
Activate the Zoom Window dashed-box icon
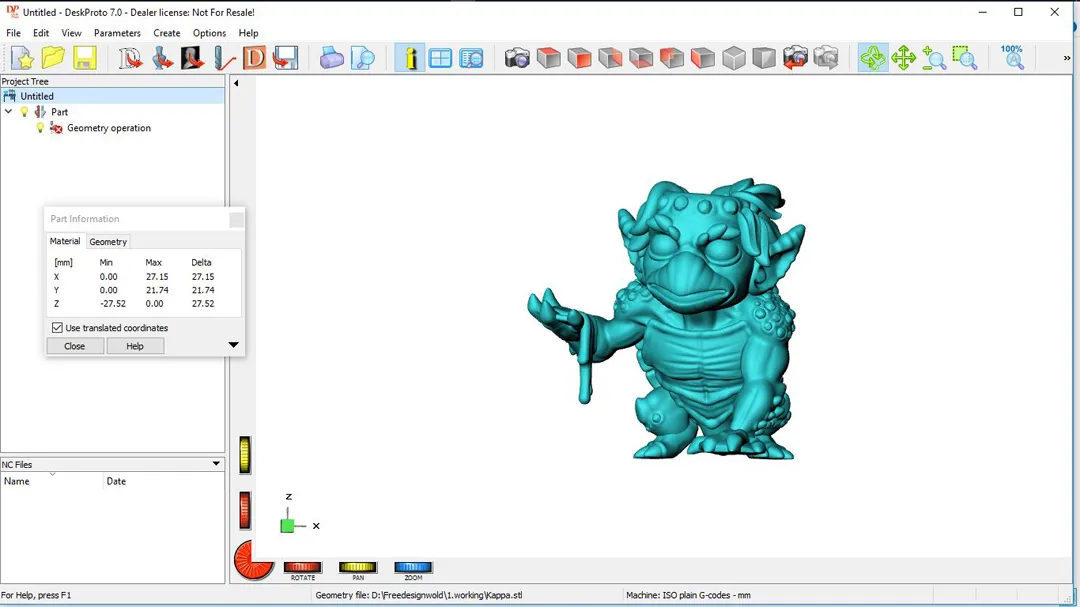click(x=965, y=58)
